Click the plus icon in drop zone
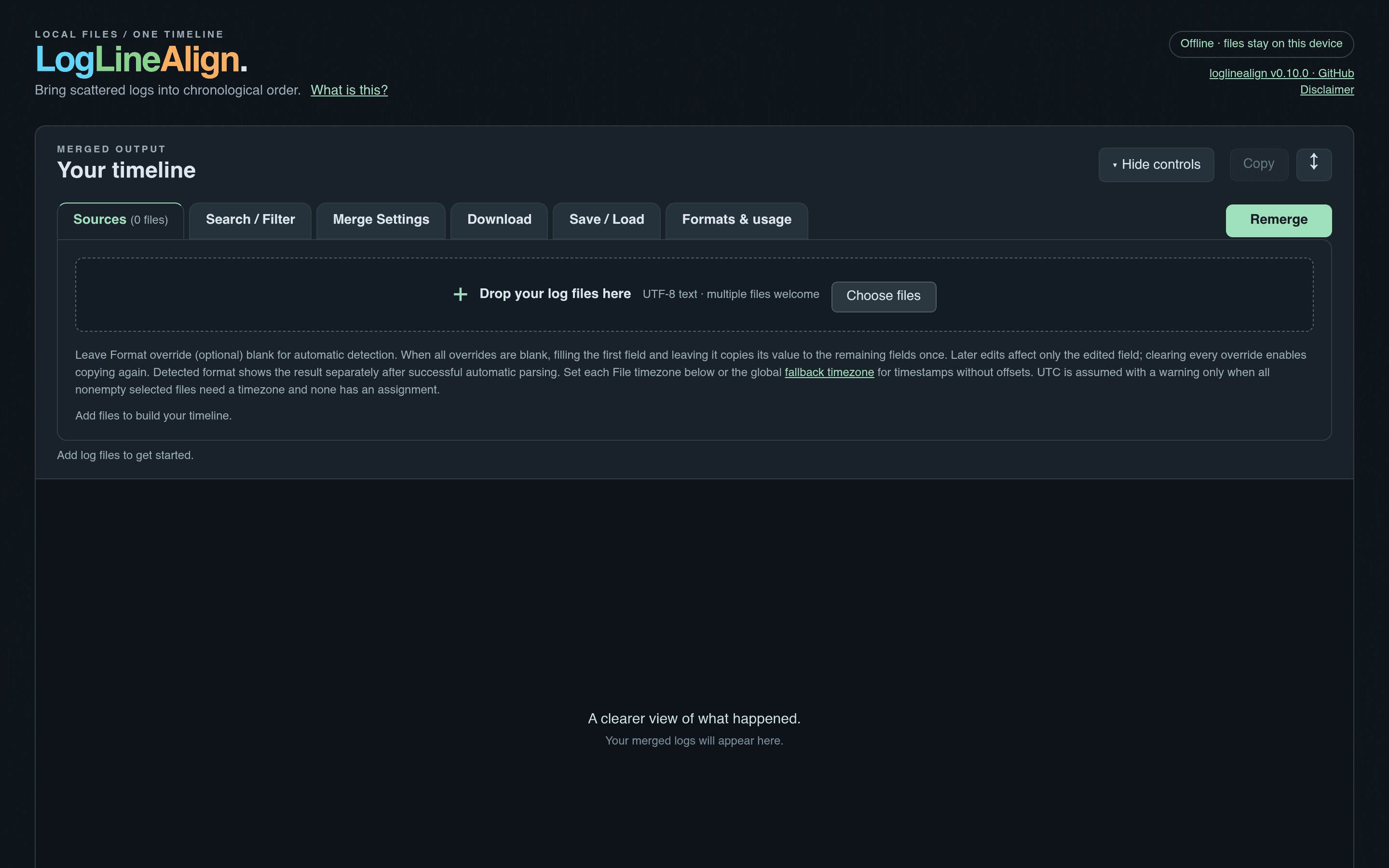1389x868 pixels. point(460,295)
